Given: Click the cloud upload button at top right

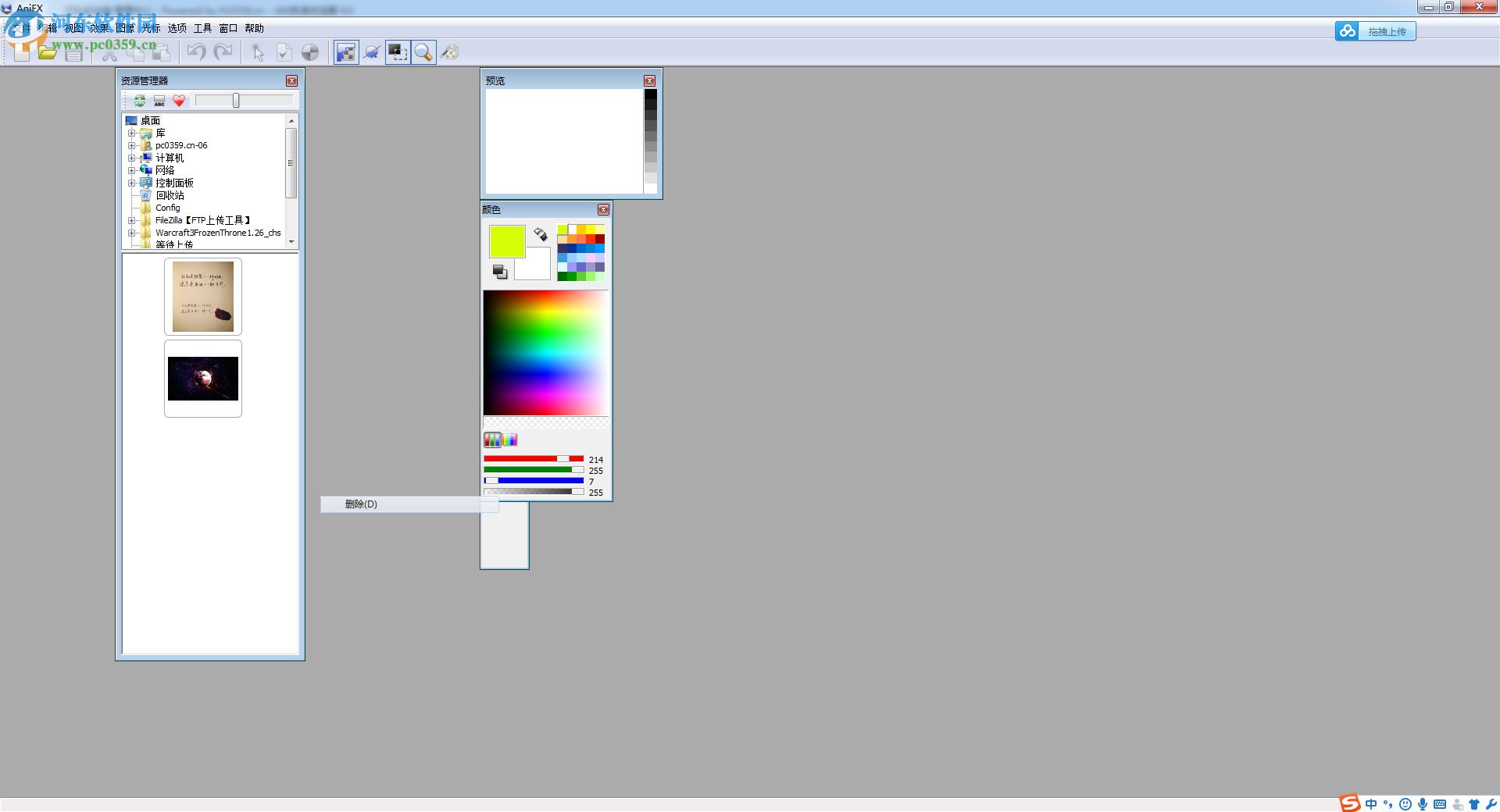Looking at the screenshot, I should [1375, 31].
